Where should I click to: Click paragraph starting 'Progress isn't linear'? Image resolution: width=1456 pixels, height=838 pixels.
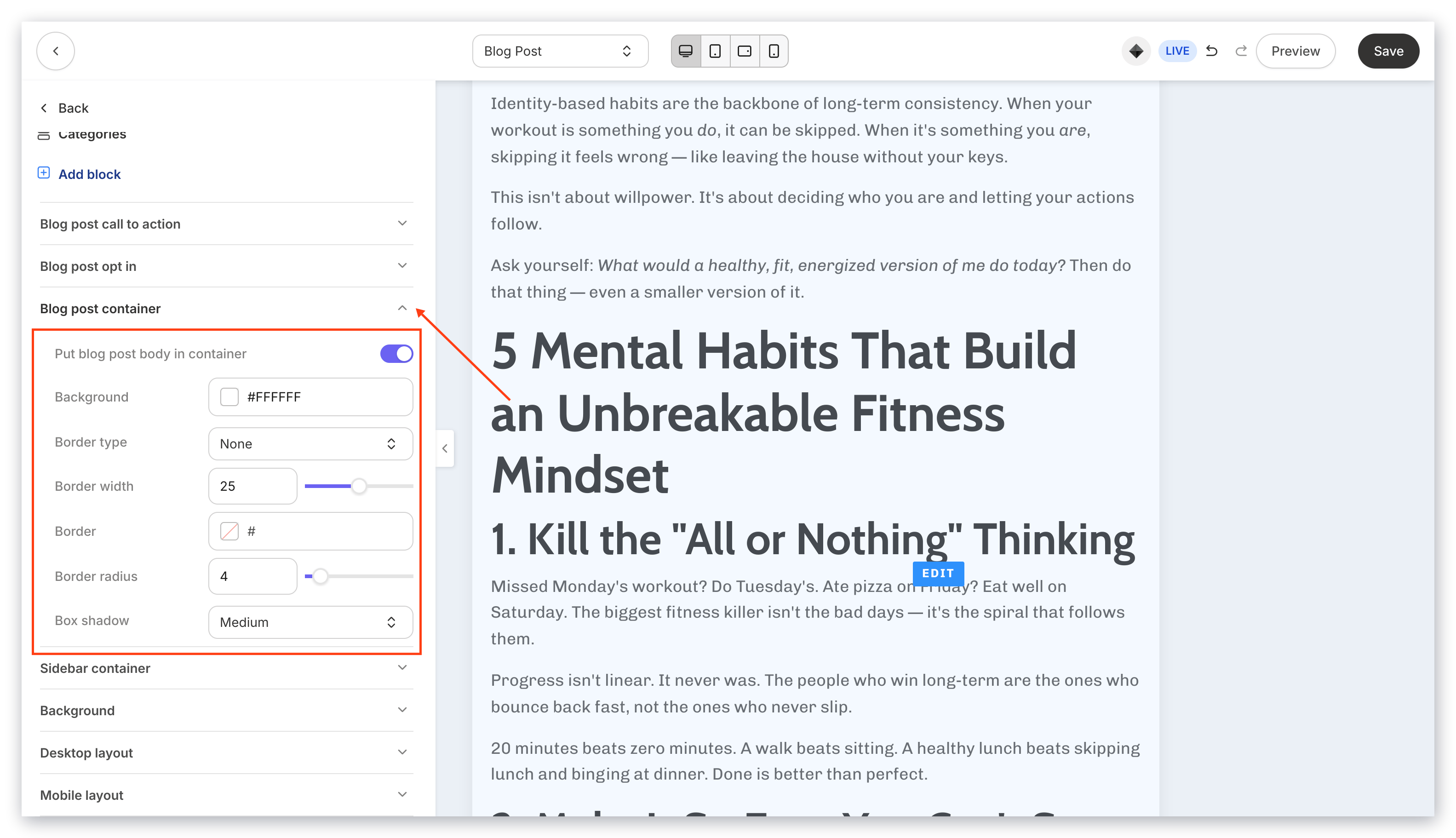coord(814,694)
